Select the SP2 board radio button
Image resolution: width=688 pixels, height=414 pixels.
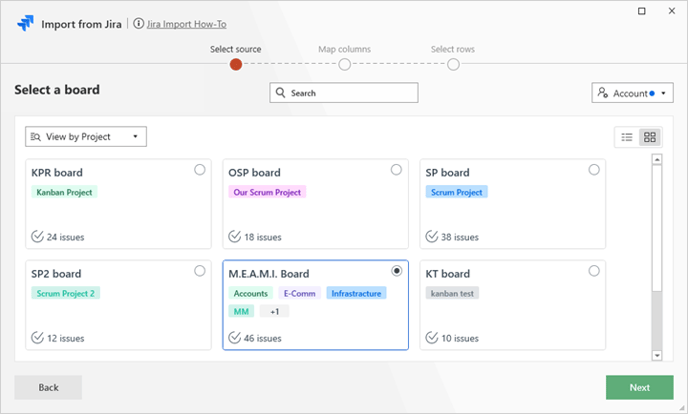200,271
